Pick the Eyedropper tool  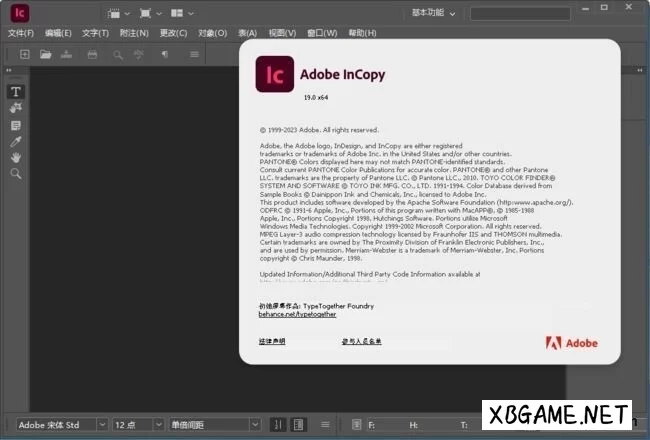point(16,141)
